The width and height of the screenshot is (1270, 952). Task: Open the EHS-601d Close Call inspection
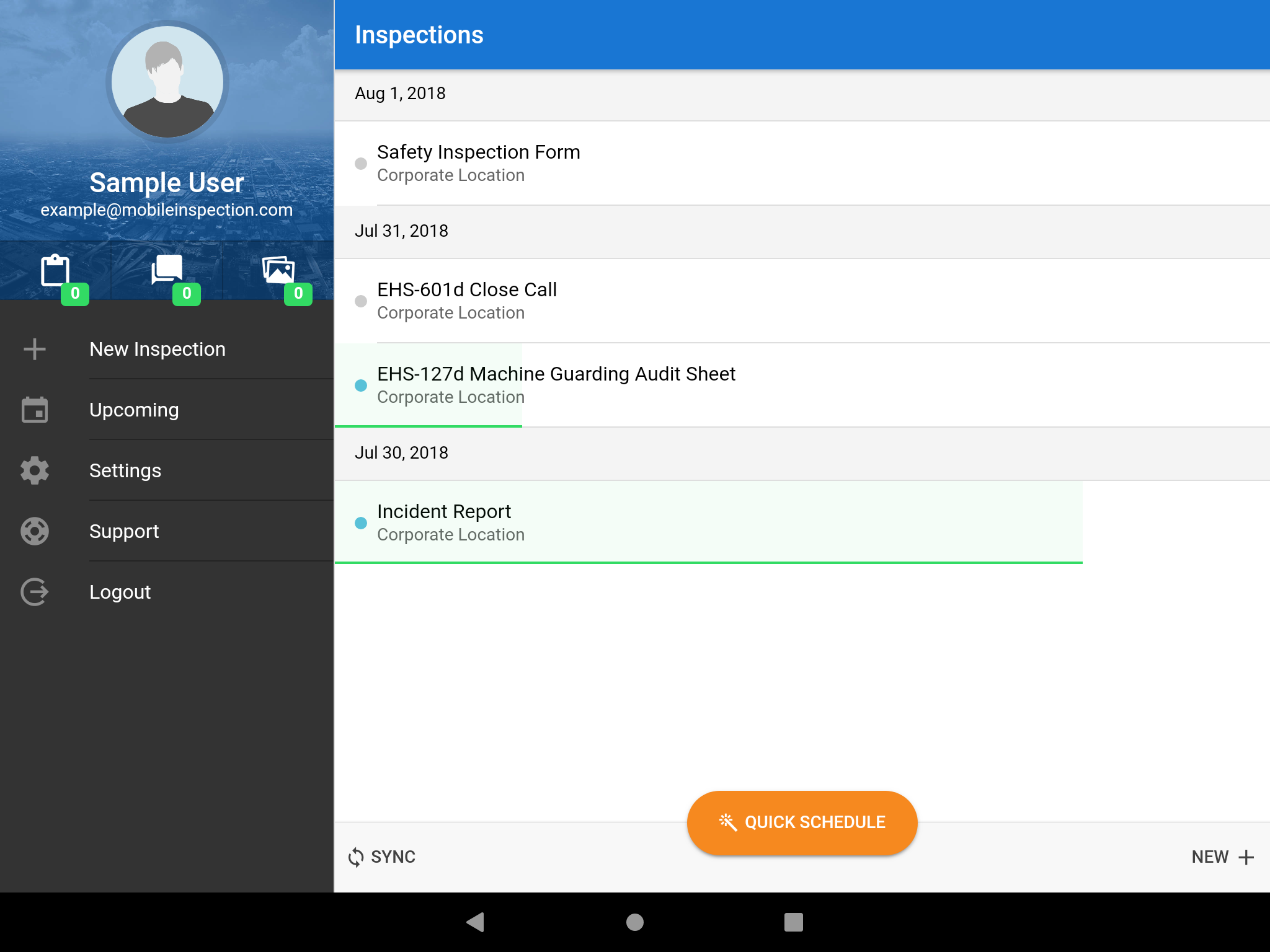[802, 301]
